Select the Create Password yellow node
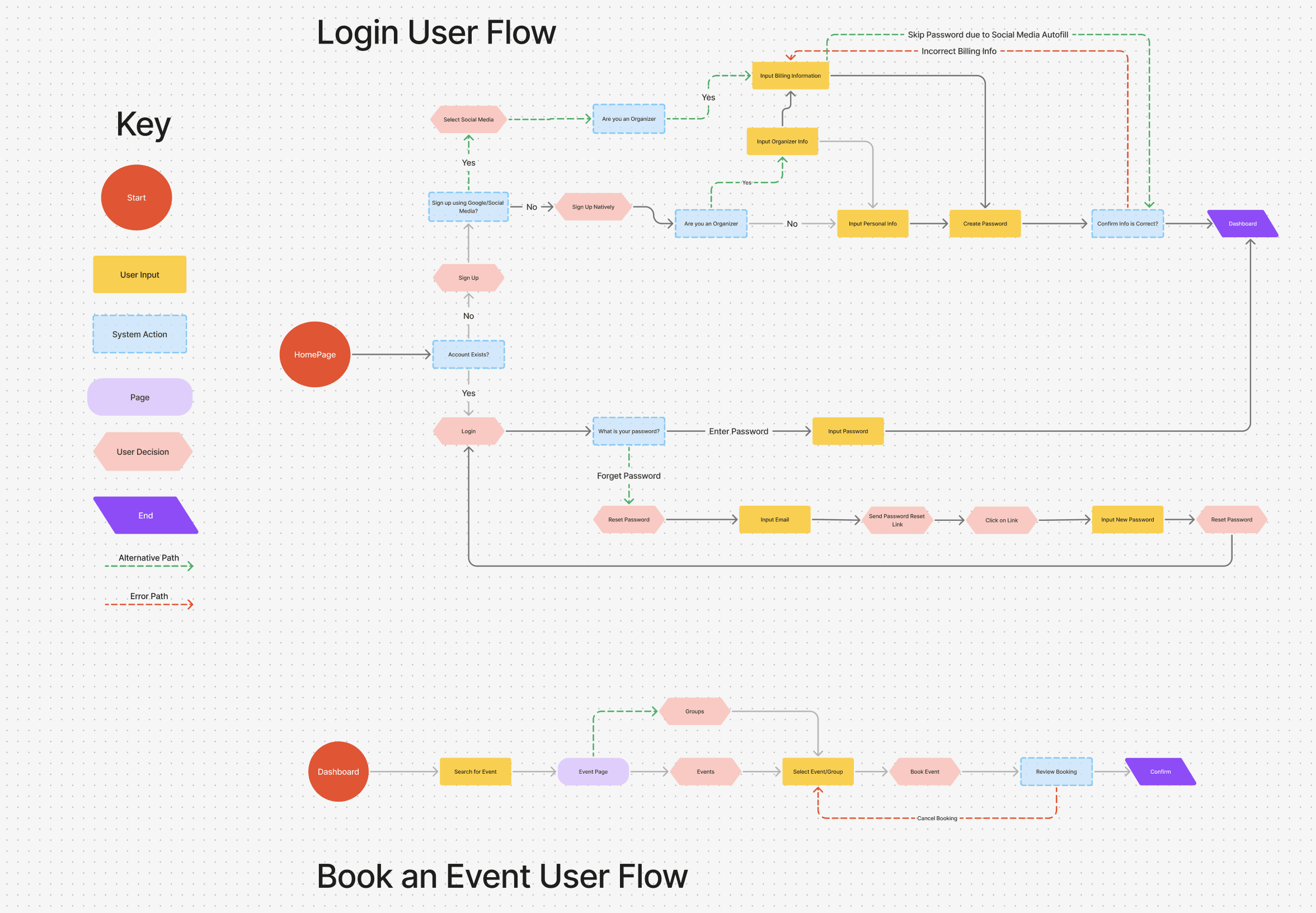1316x913 pixels. tap(984, 224)
